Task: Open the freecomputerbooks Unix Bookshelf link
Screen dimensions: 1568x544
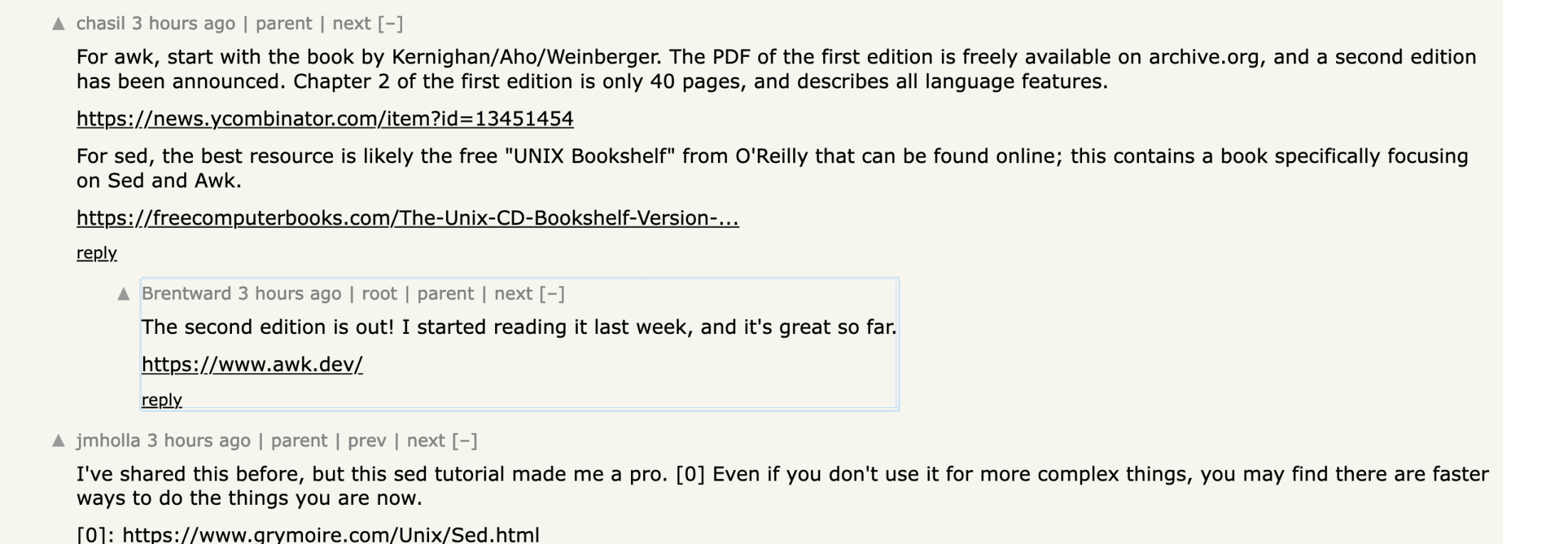Action: click(407, 218)
